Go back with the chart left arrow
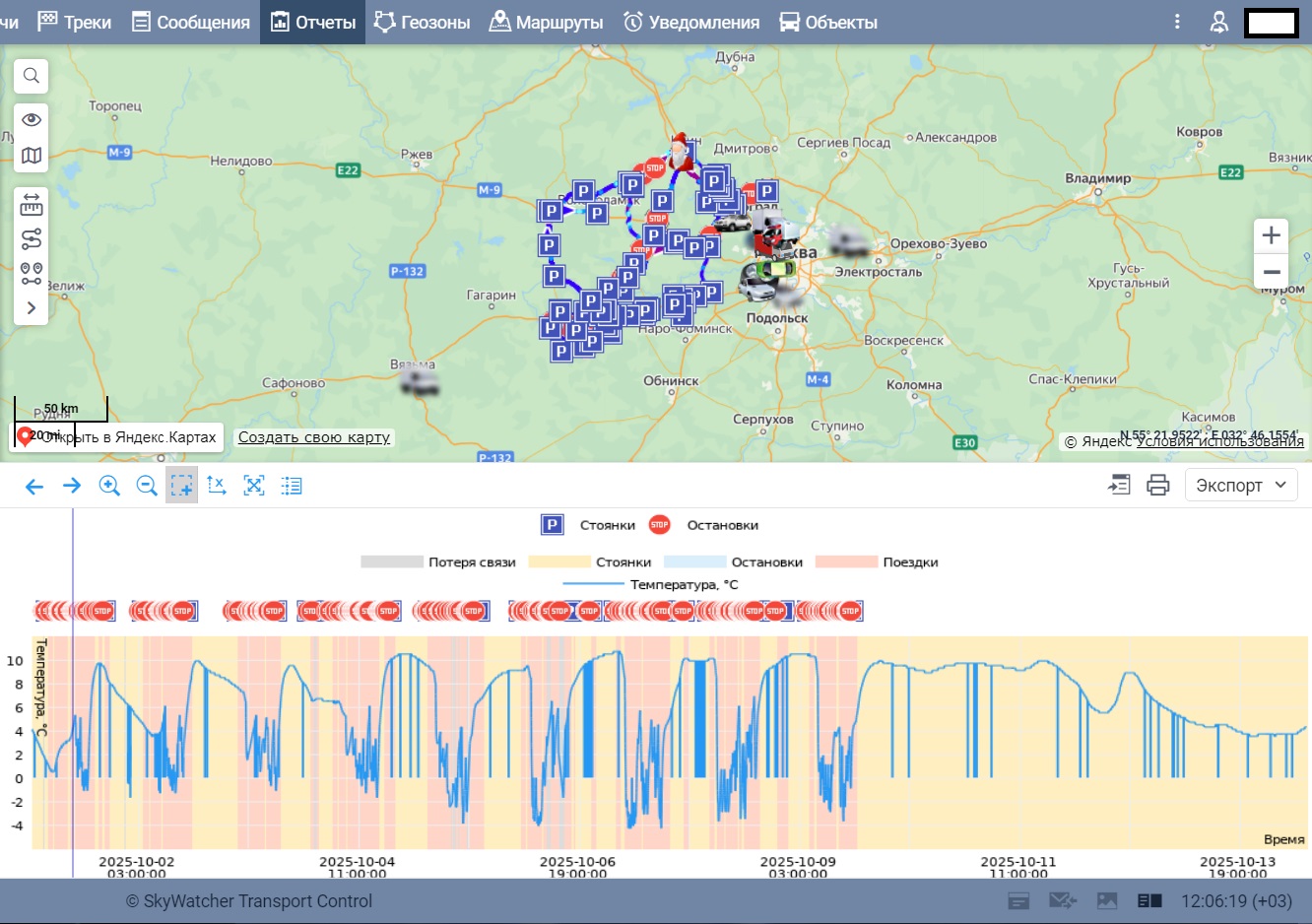Image resolution: width=1312 pixels, height=924 pixels. tap(34, 486)
